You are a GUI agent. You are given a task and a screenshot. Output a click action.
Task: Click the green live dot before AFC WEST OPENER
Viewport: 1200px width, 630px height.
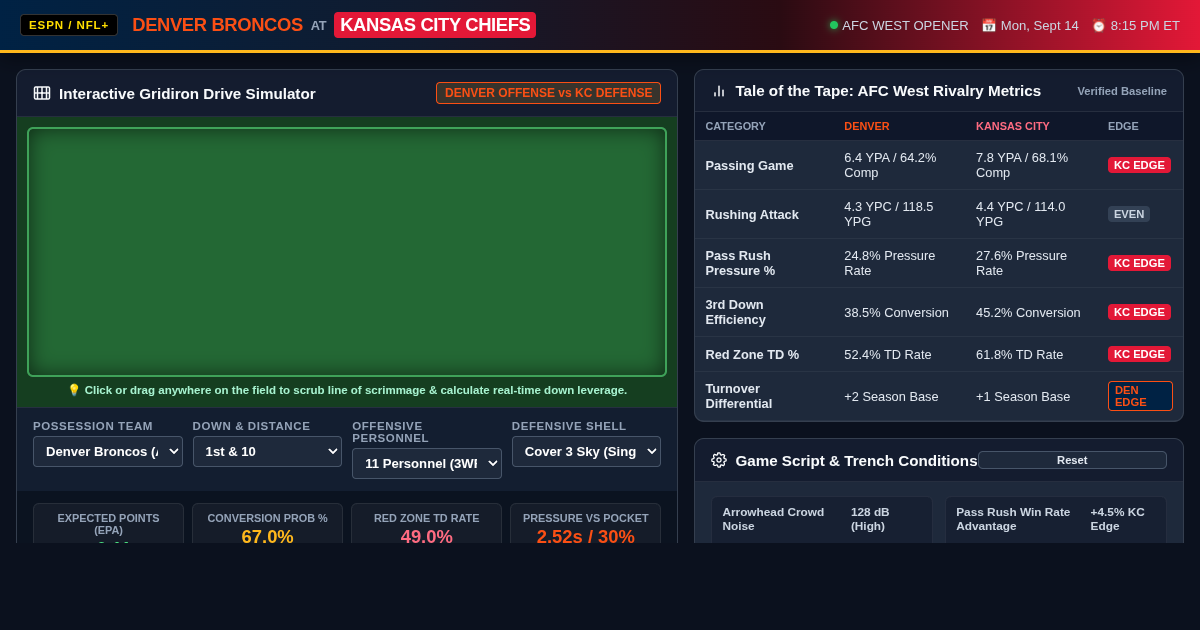(834, 25)
